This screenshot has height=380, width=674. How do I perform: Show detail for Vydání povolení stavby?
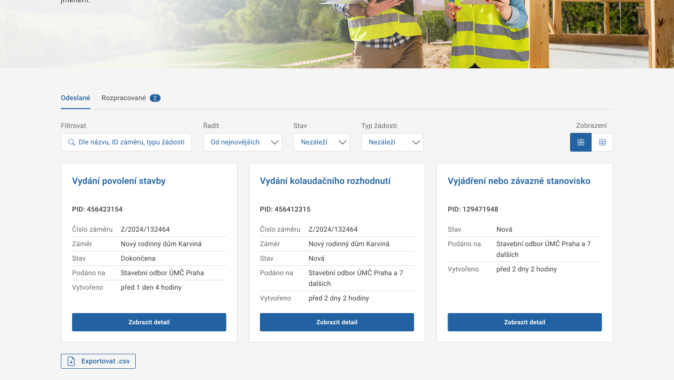(x=149, y=322)
